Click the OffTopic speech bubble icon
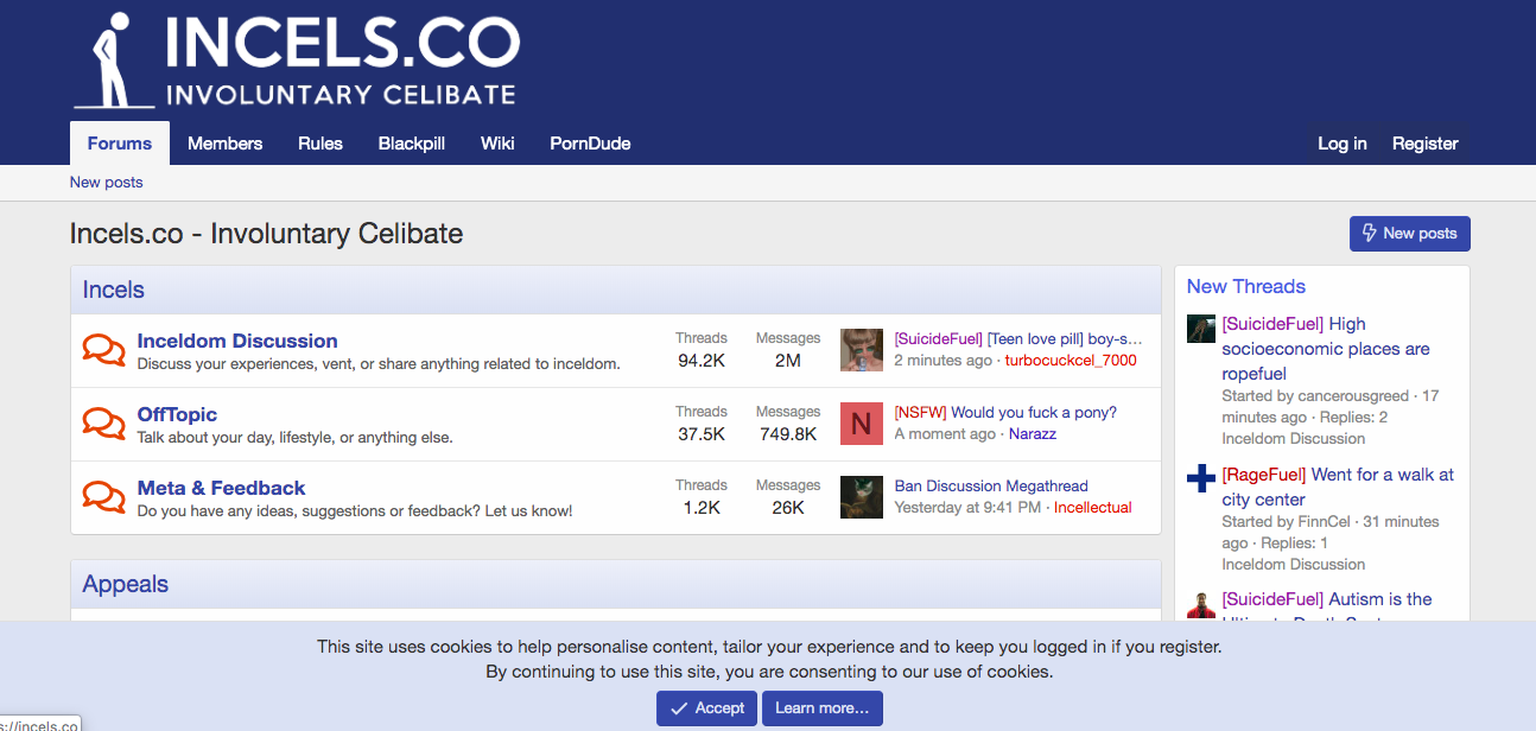The image size is (1536, 731). [x=104, y=424]
